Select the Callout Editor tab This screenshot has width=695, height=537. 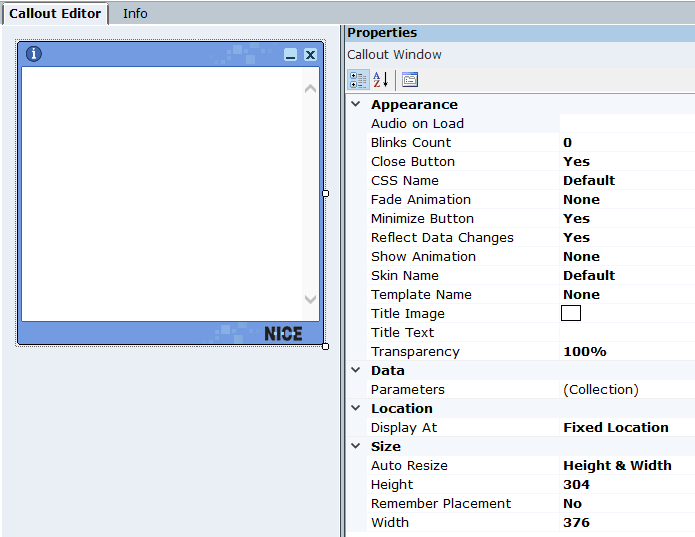pos(55,13)
